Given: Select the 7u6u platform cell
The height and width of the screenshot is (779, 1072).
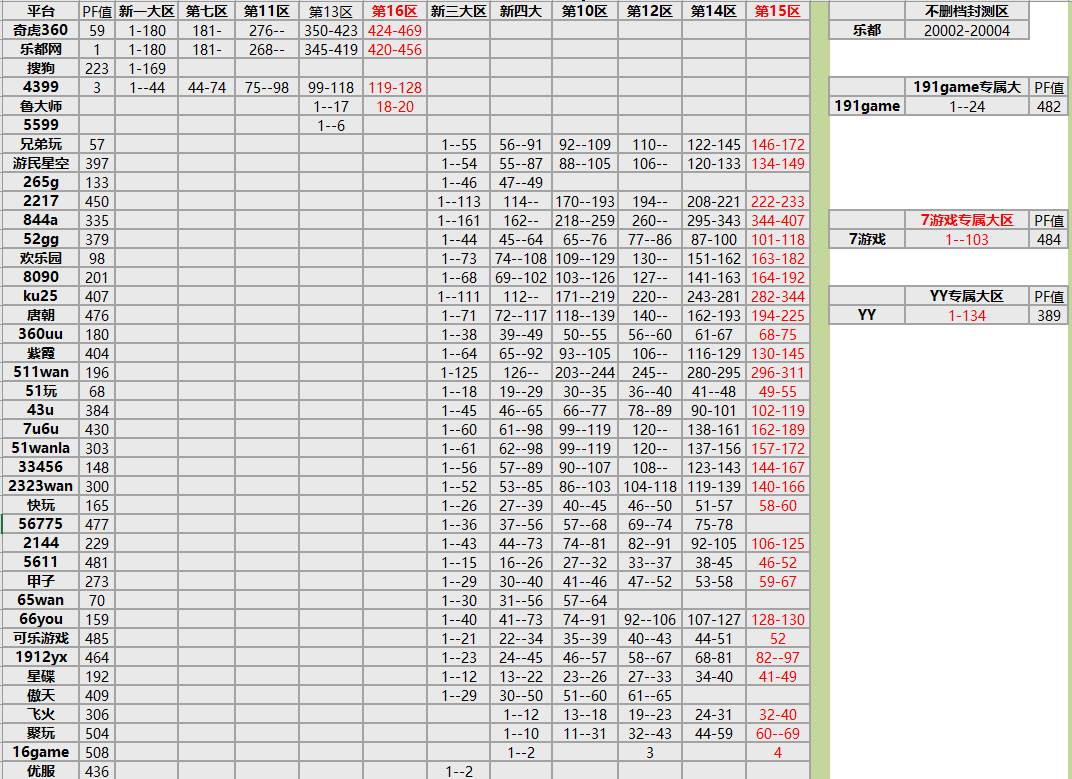Looking at the screenshot, I should 40,430.
